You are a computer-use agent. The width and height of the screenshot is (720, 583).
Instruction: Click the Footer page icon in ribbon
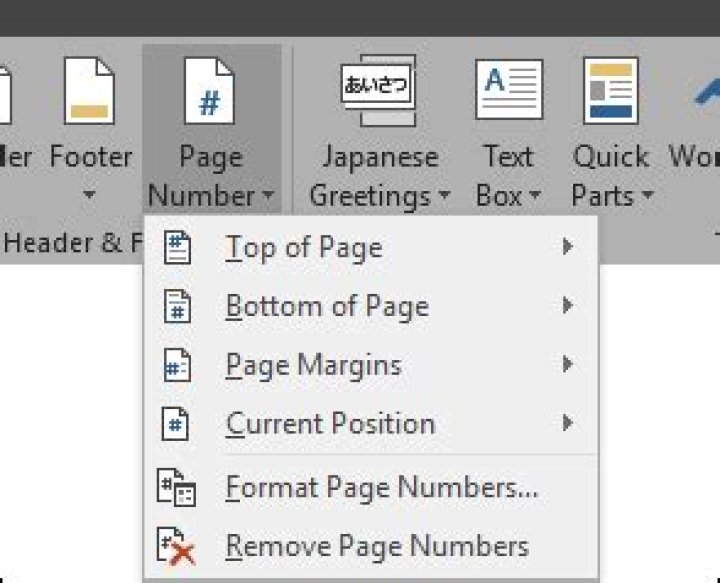(x=89, y=90)
